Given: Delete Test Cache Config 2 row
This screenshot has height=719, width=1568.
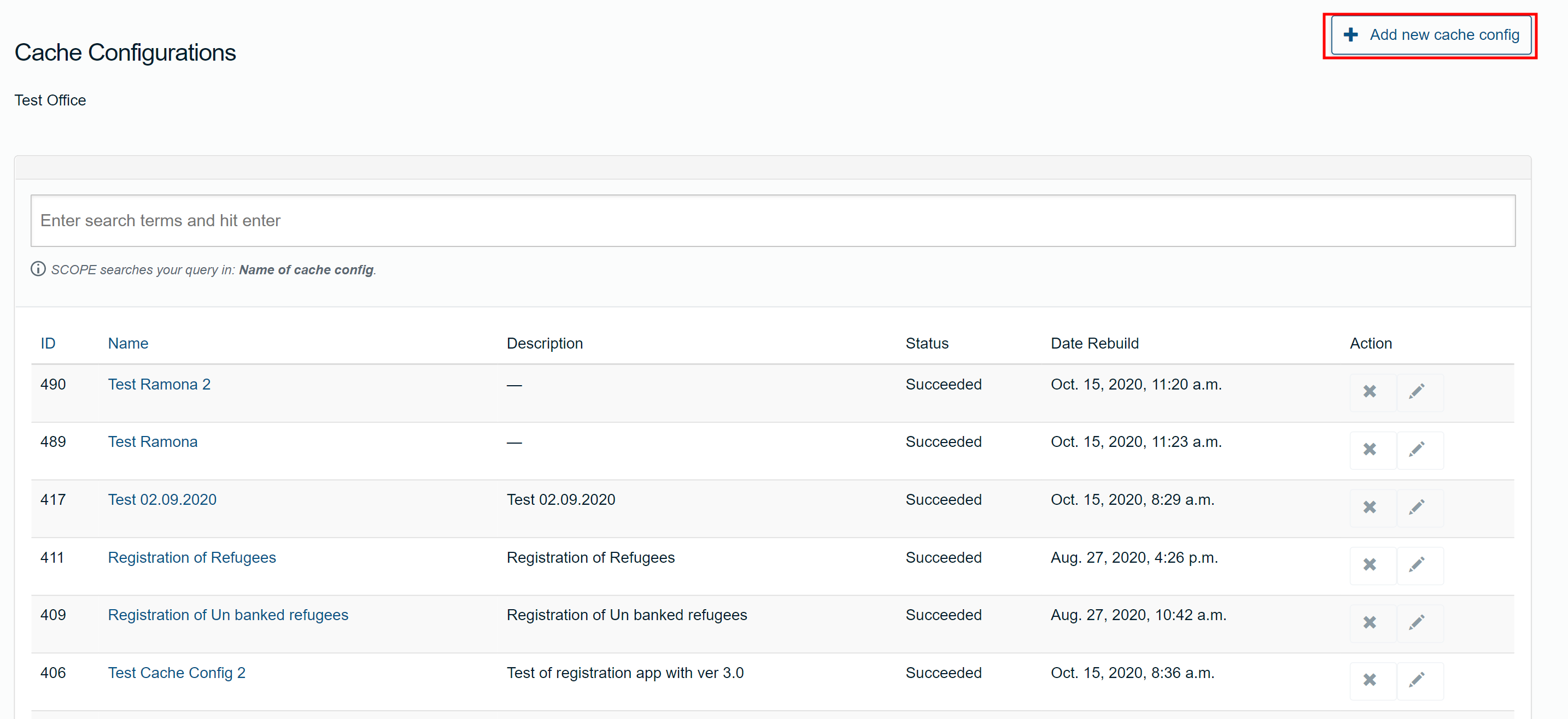Looking at the screenshot, I should click(1370, 680).
